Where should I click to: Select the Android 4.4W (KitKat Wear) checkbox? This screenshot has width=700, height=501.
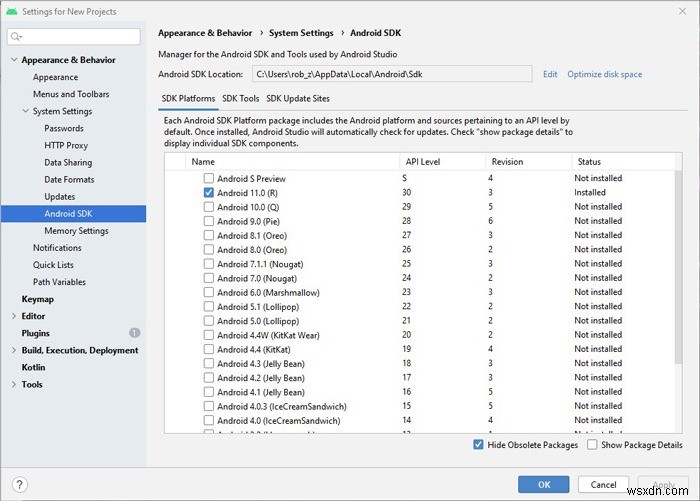(x=208, y=335)
